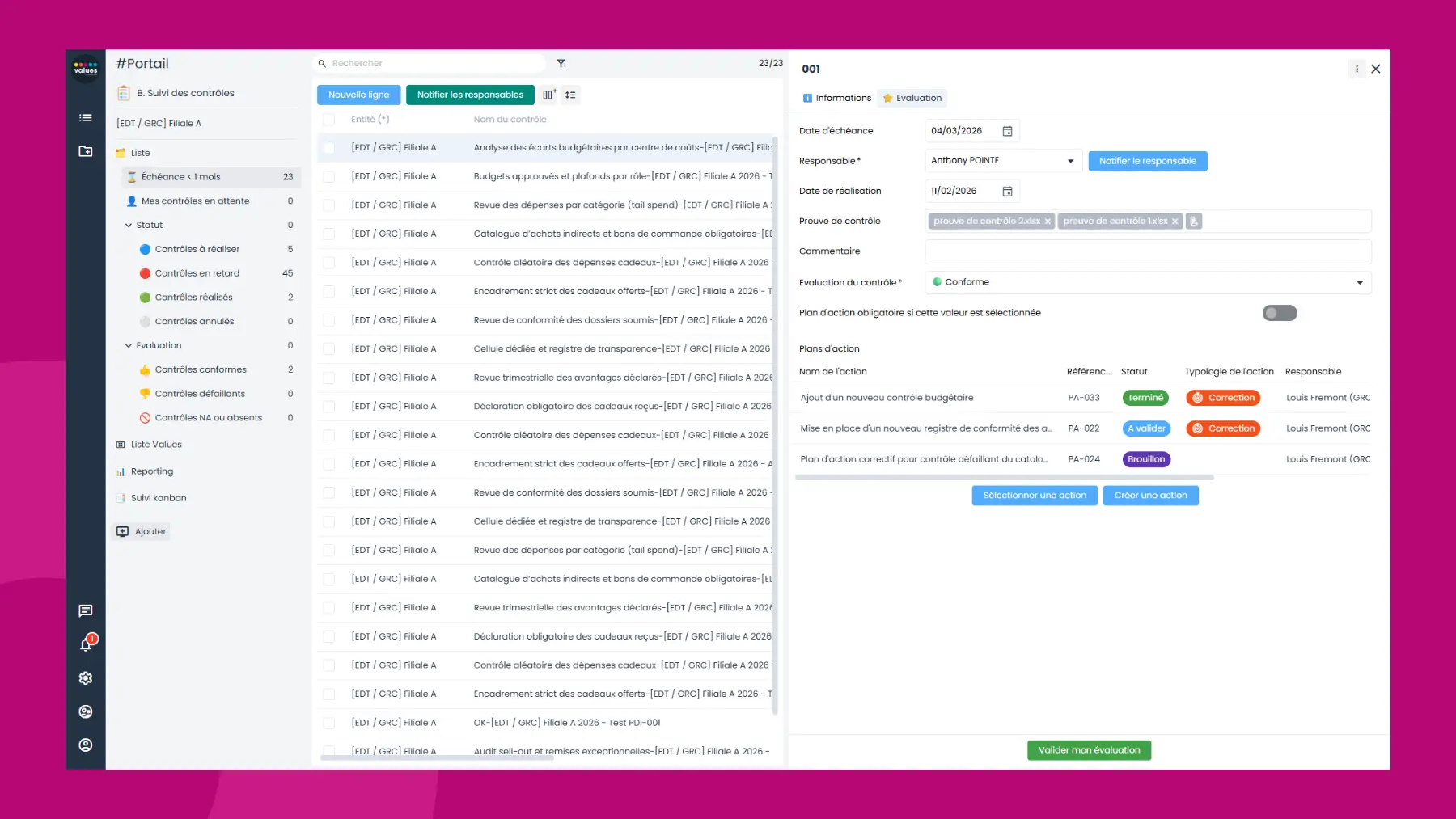Click the Créer une action button

[x=1150, y=495]
